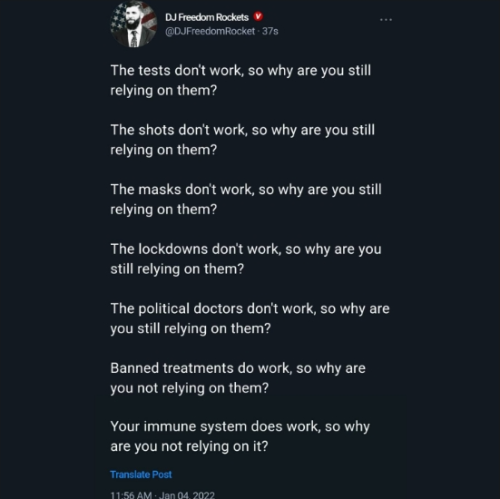Open the three-dot more options menu

click(x=386, y=20)
